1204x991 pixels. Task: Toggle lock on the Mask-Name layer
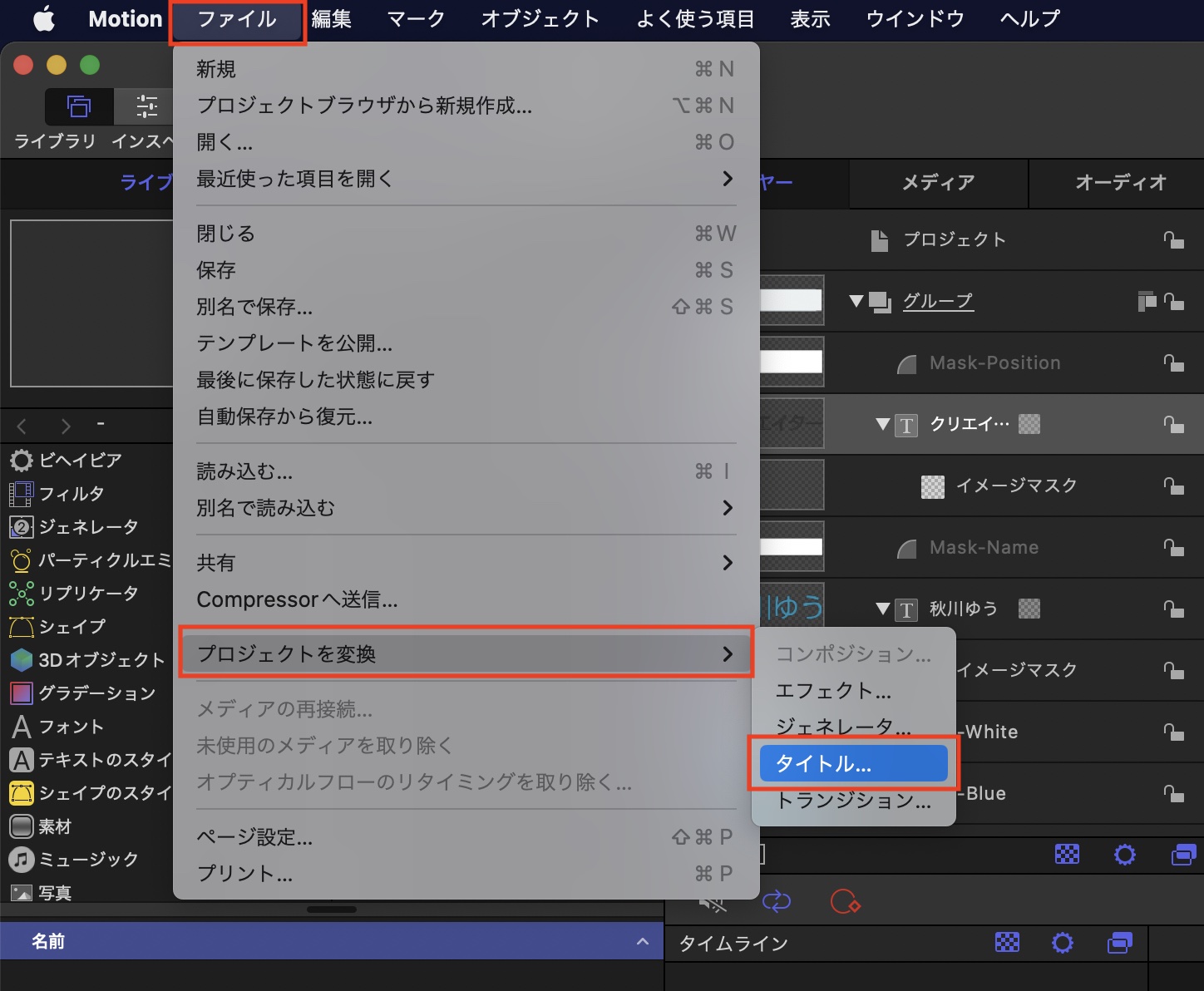1173,547
